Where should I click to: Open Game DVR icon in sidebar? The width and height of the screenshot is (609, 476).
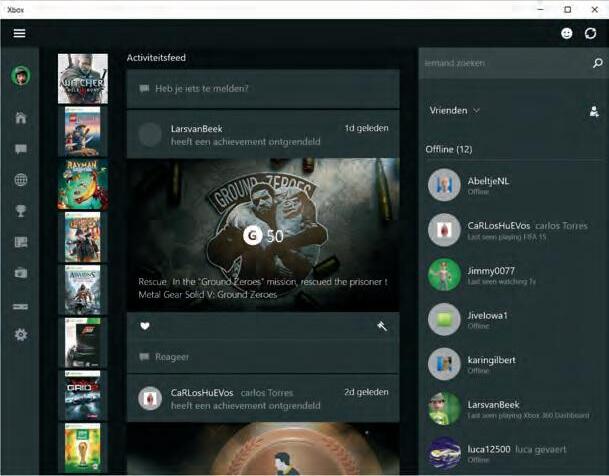tap(21, 242)
